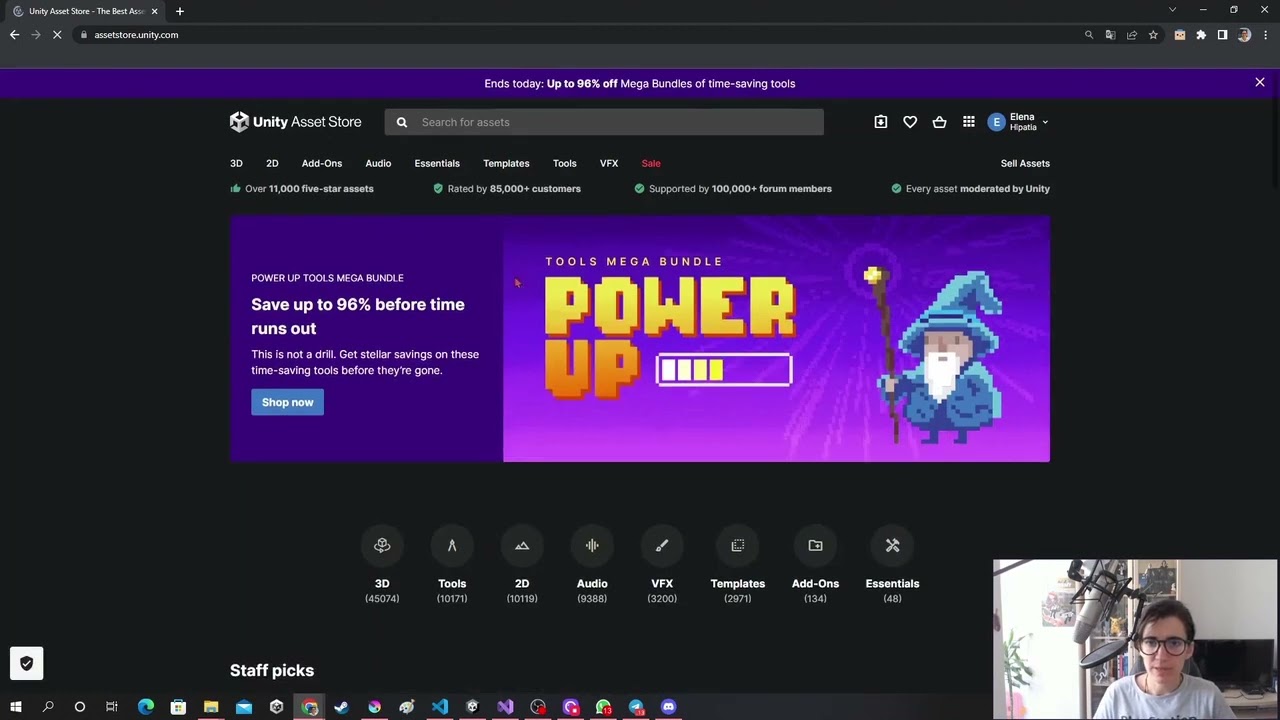Click 'Supported by 100,000+ forum members' text
The width and height of the screenshot is (1280, 720).
point(740,188)
